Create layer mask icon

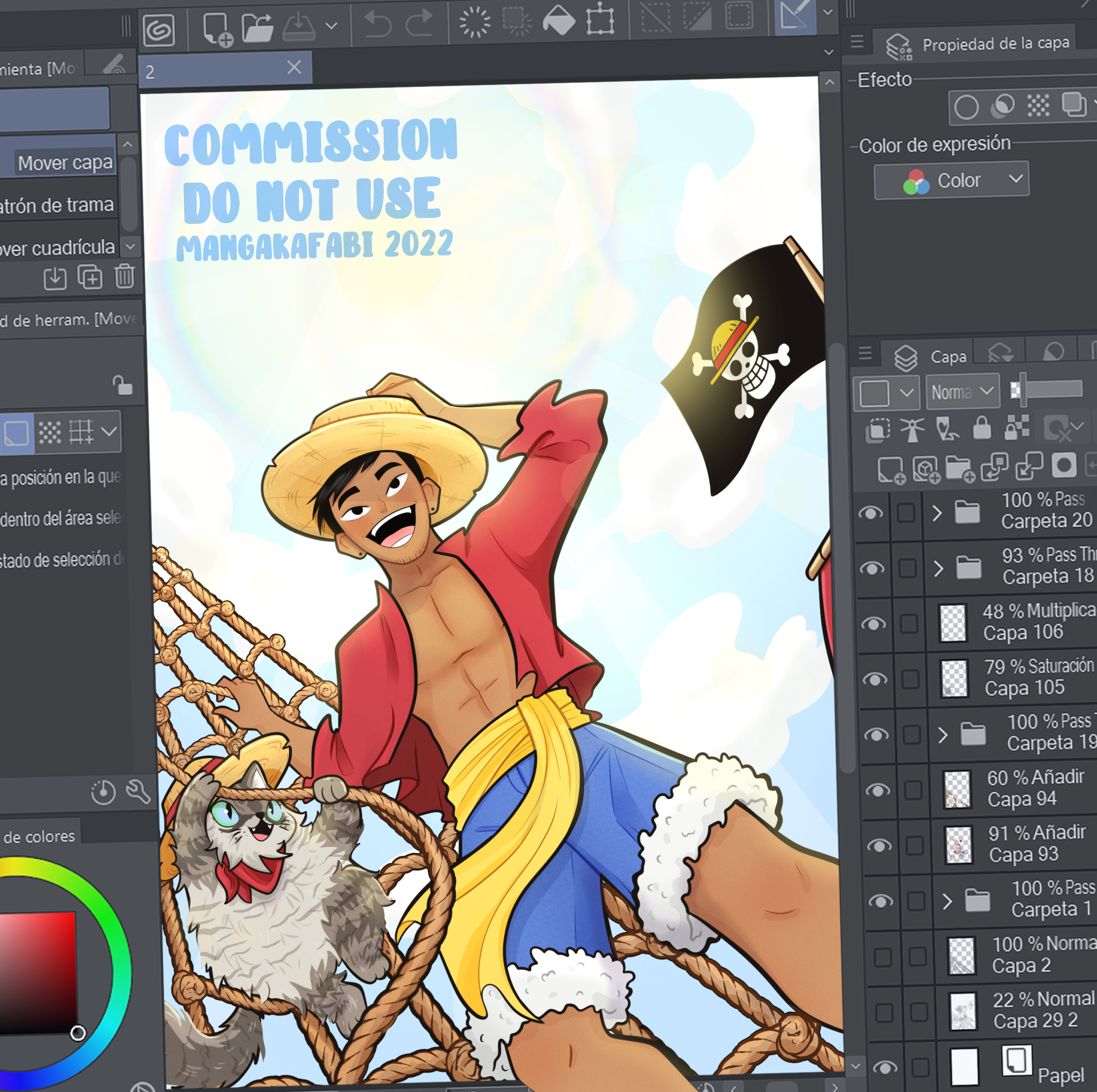[1063, 466]
